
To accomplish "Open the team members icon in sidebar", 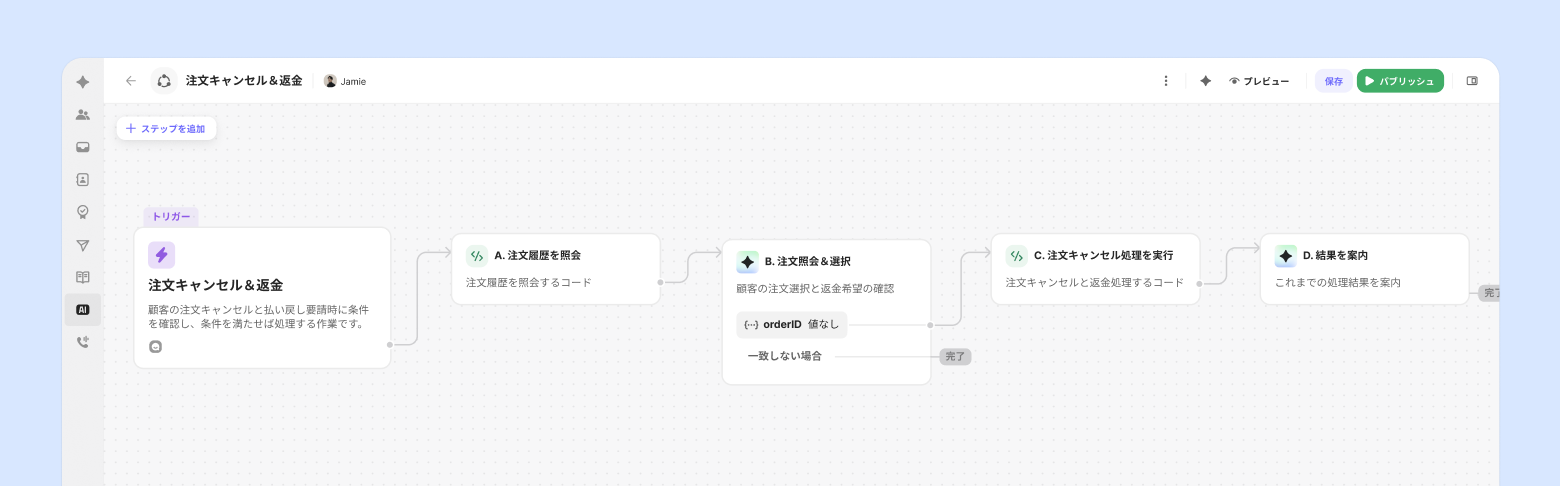I will [83, 115].
